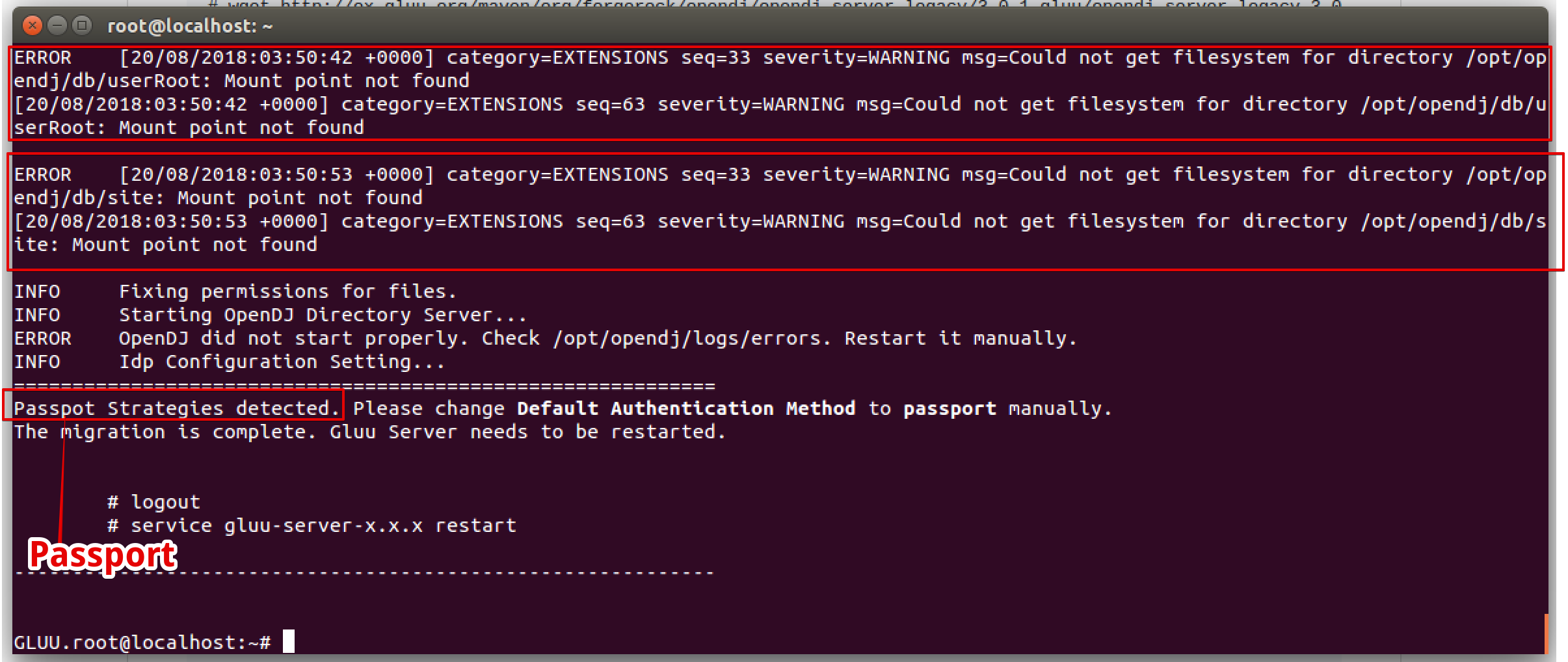Click the service gluu-server restart command
The height and width of the screenshot is (662, 1568).
click(312, 525)
